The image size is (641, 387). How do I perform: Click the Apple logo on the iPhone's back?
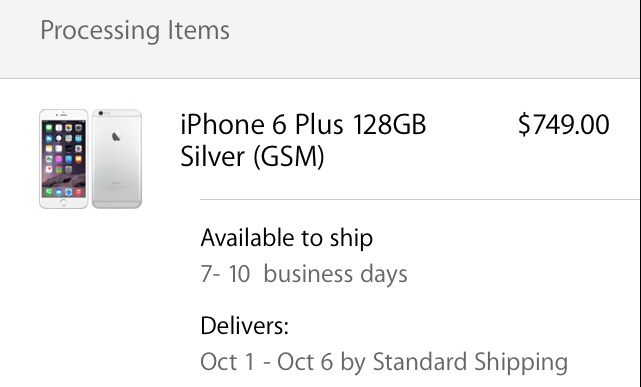click(116, 136)
